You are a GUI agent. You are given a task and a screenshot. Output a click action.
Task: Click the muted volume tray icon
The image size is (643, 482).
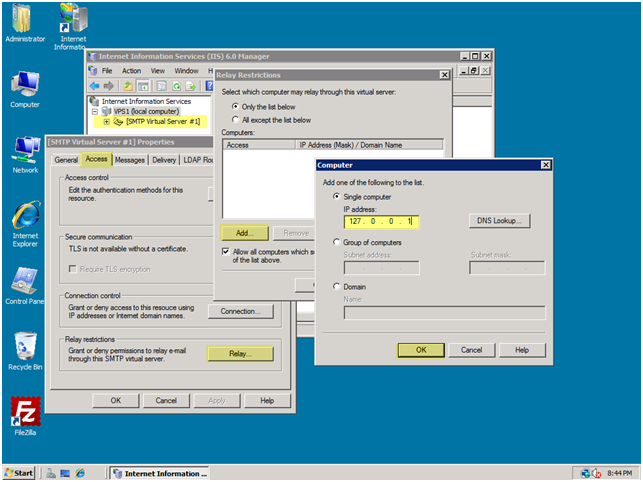597,474
